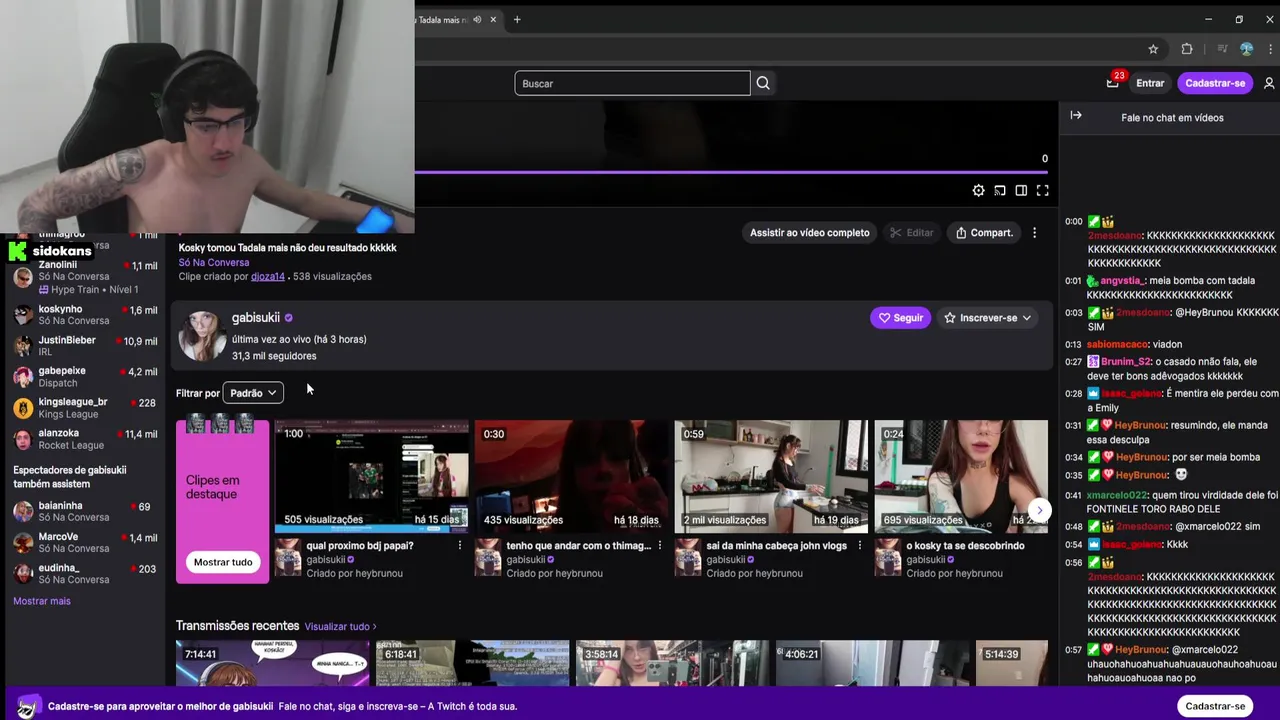The height and width of the screenshot is (720, 1280).
Task: Collapse the chat panel arrow
Action: [1076, 116]
